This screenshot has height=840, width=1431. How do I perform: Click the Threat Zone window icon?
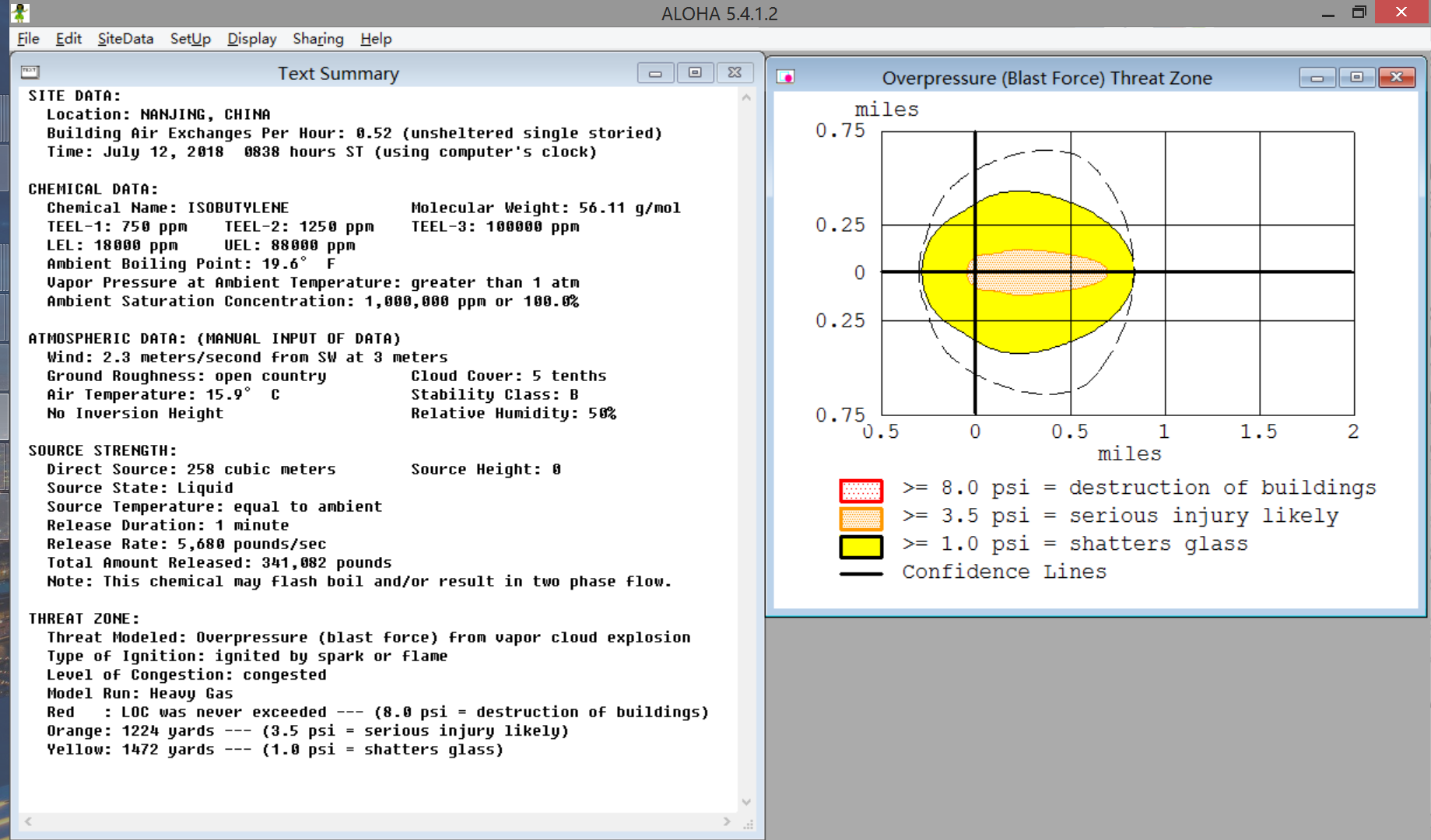786,77
